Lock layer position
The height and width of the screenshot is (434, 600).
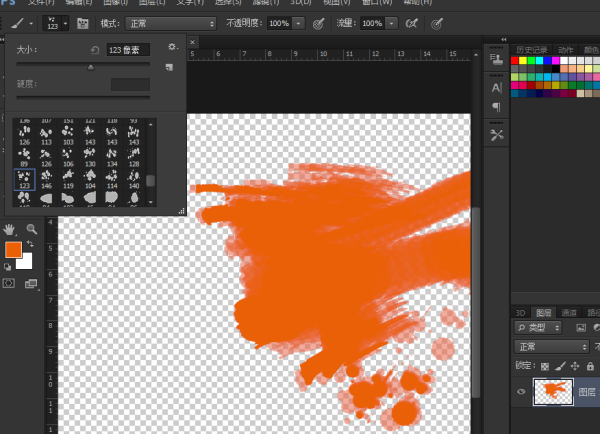tap(575, 366)
